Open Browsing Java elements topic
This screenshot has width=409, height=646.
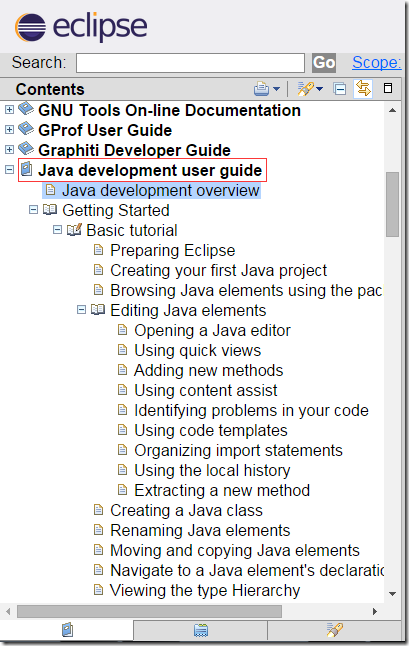point(246,290)
